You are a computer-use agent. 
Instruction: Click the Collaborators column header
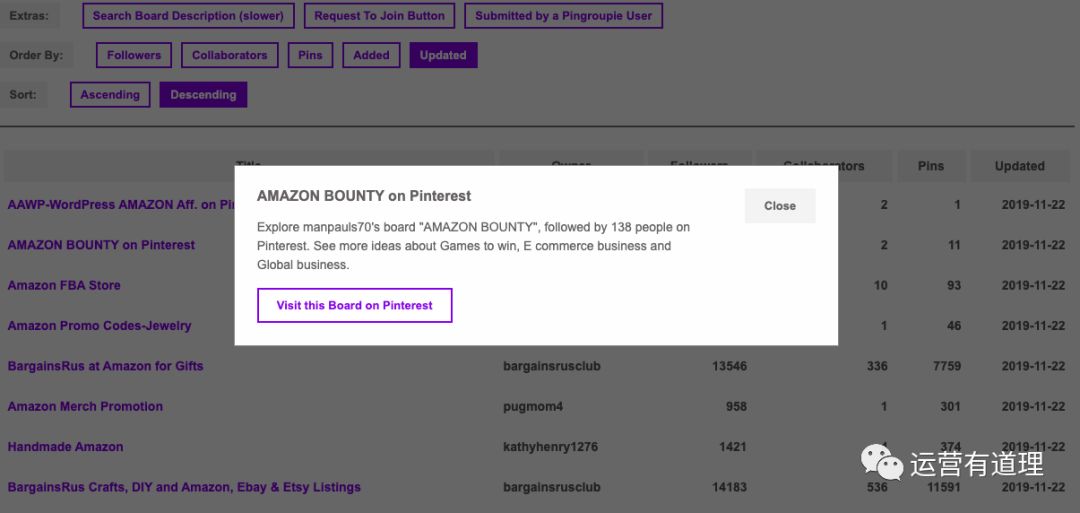pos(824,166)
